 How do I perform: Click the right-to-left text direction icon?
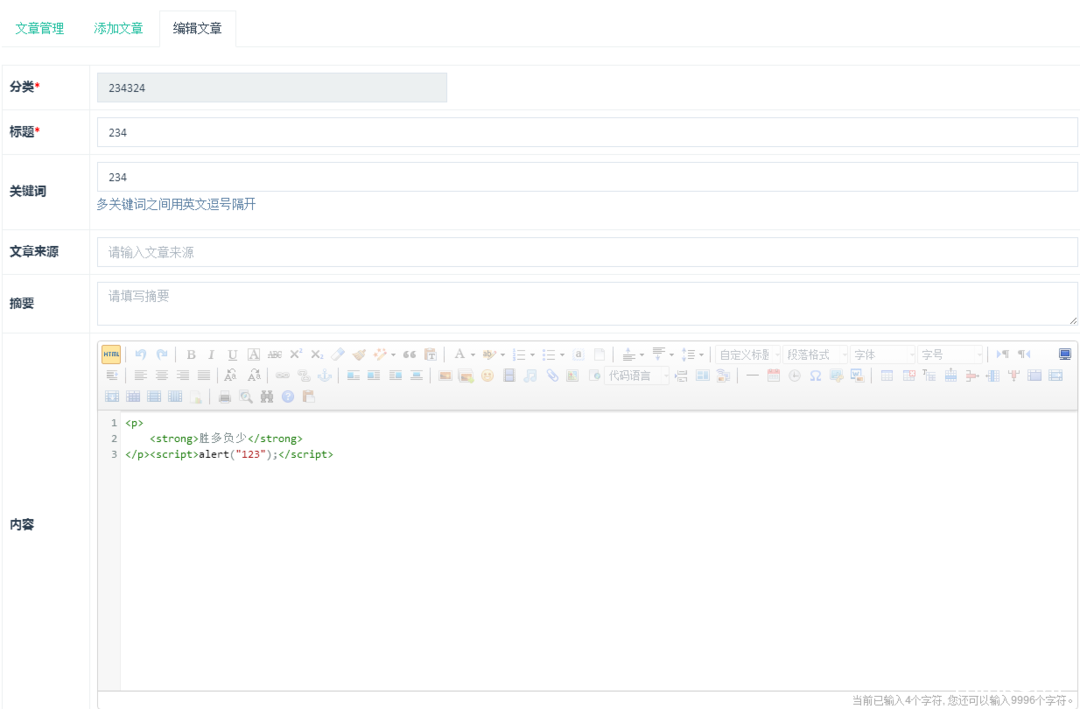click(1024, 354)
